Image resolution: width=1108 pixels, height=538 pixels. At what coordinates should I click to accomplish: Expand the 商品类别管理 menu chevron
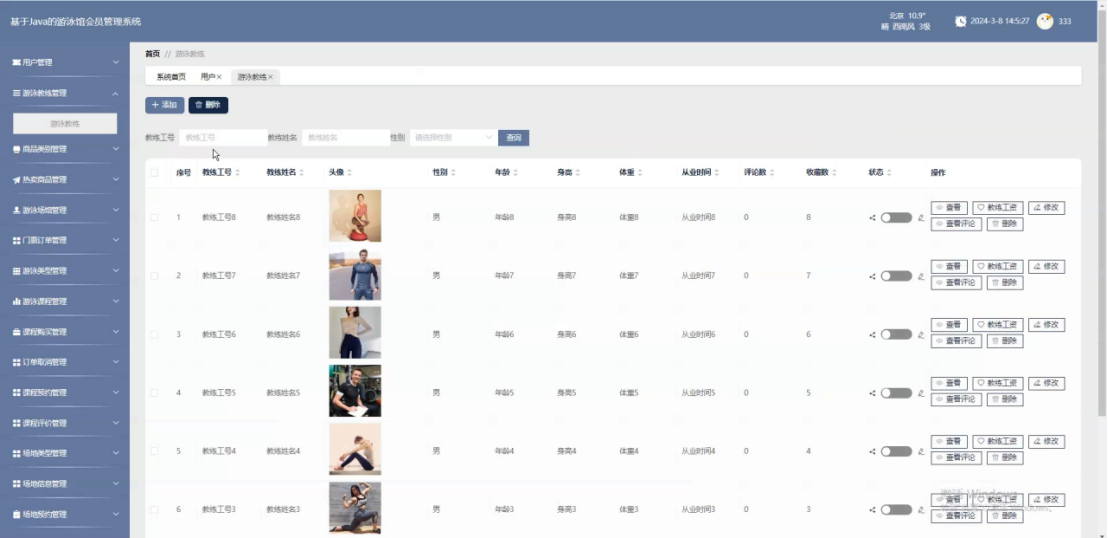116,149
